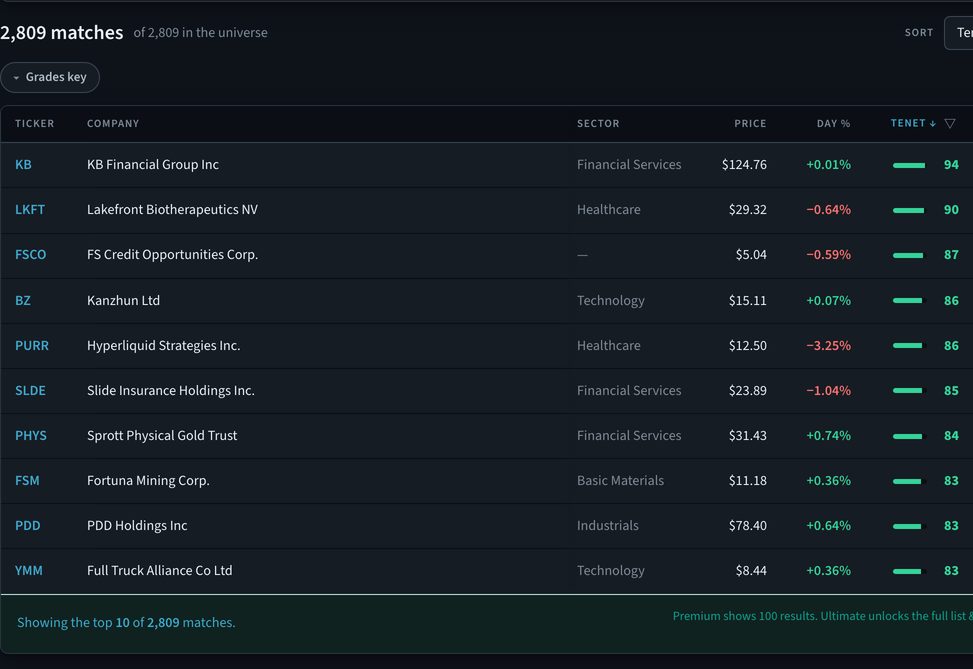The image size is (973, 669).
Task: Click Showing the top 10 footer text
Action: point(126,622)
